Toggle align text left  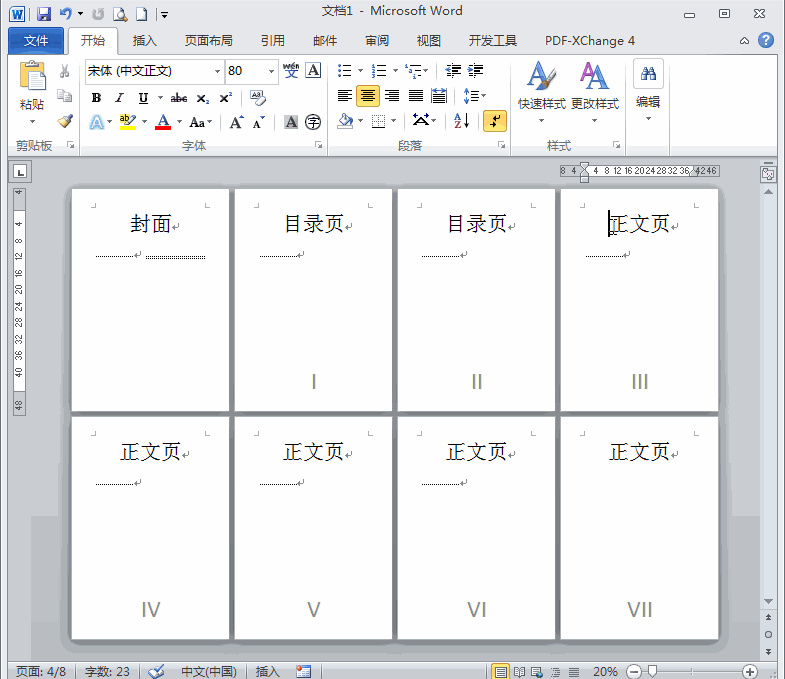[x=344, y=95]
